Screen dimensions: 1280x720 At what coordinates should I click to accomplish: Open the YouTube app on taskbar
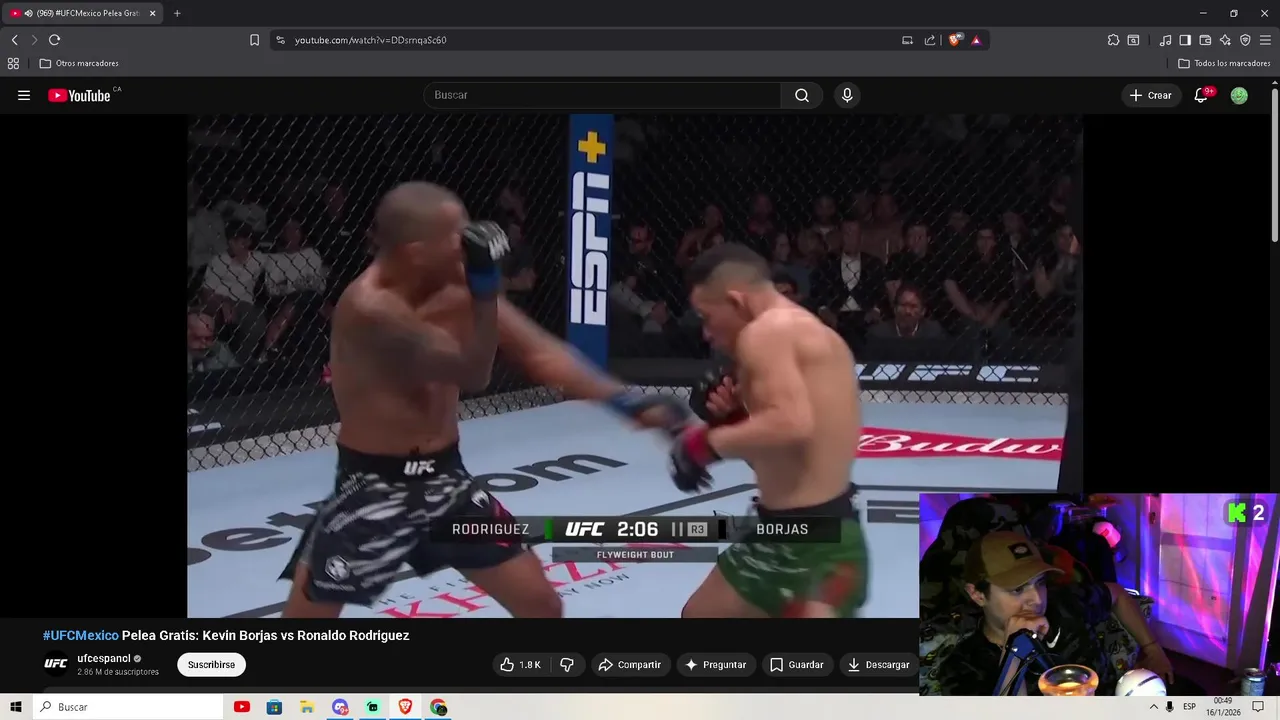click(241, 707)
